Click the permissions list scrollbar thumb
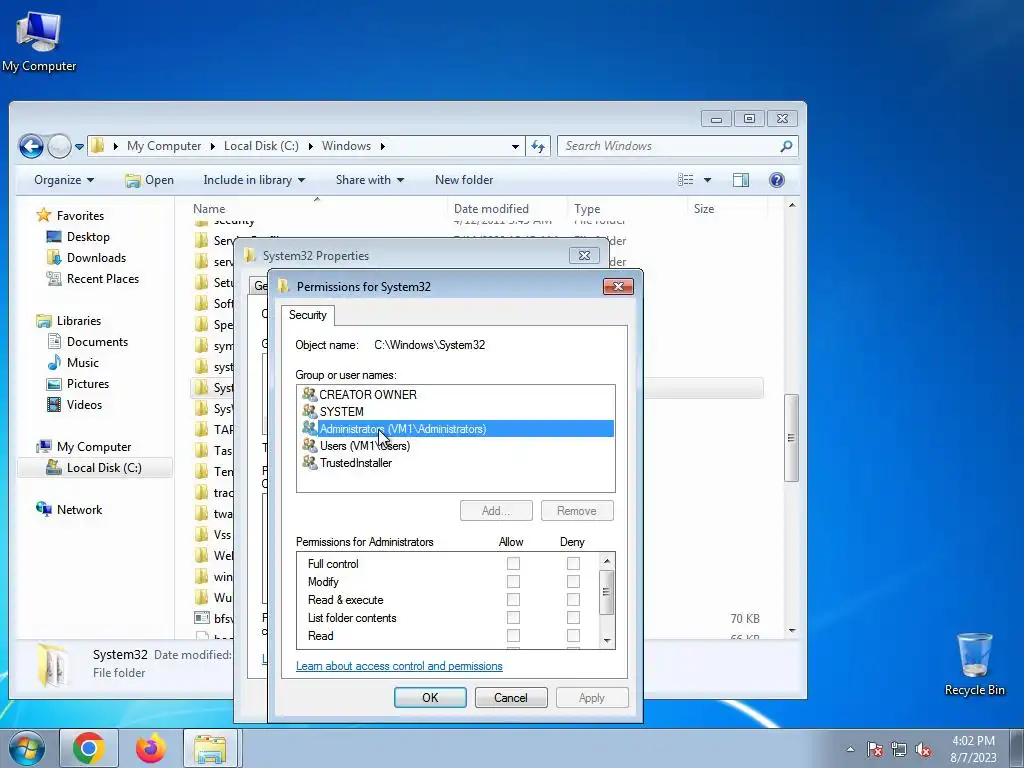1024x768 pixels. pos(607,592)
